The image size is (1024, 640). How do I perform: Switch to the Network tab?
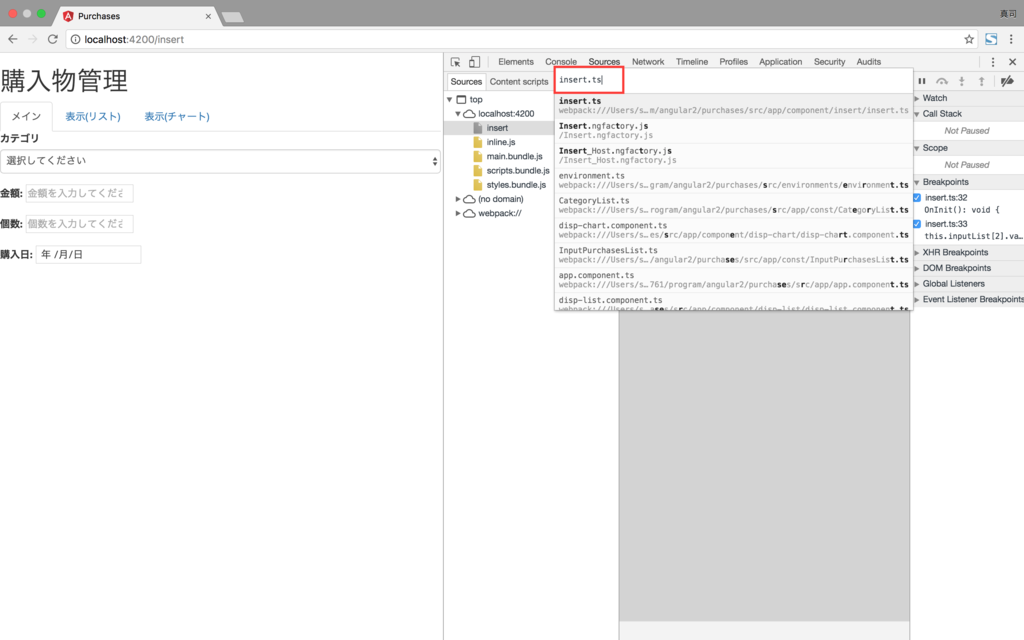click(648, 62)
